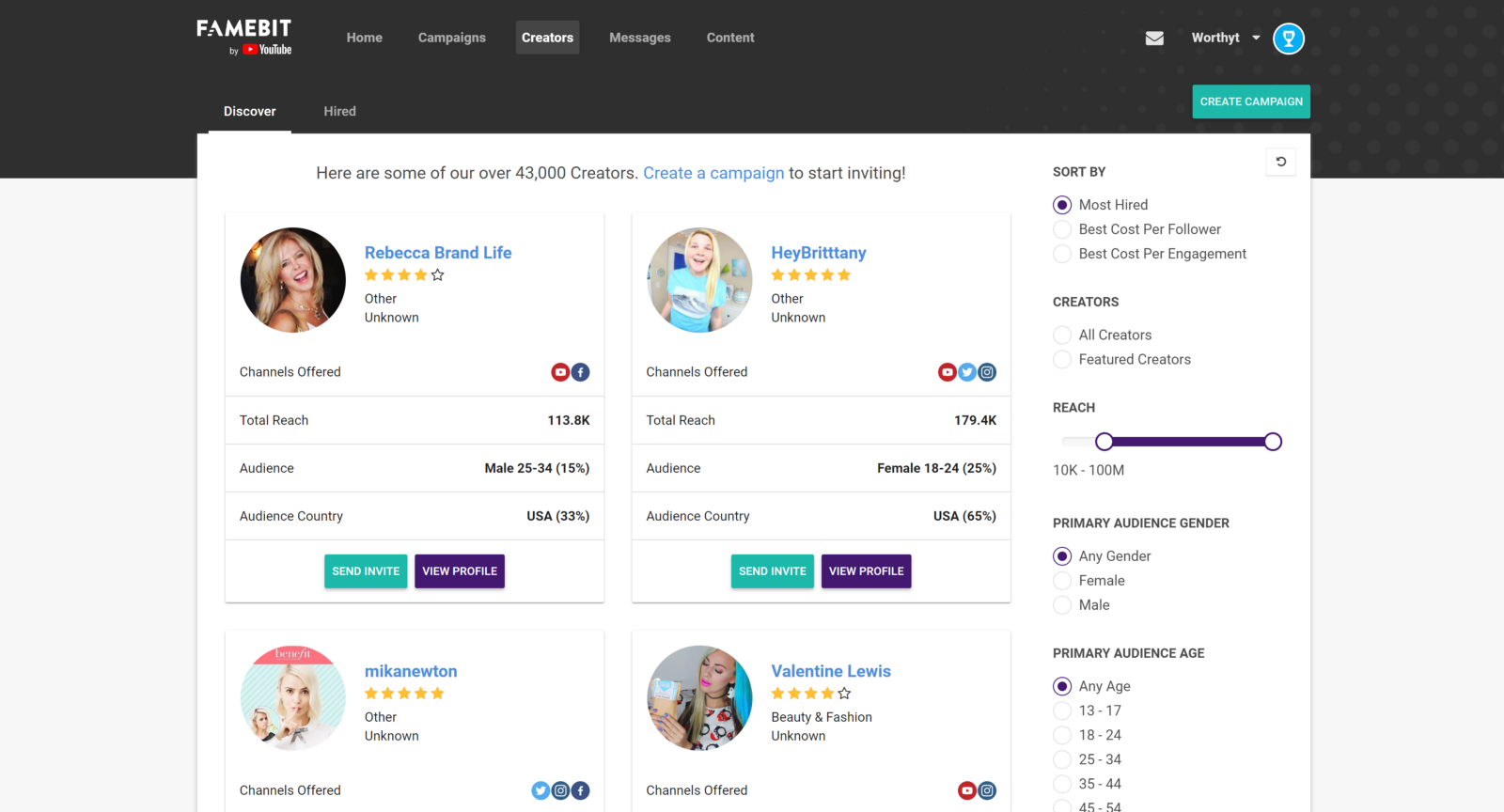Click mikanewton's profile photo
Viewport: 1504px width, 812px height.
point(293,698)
